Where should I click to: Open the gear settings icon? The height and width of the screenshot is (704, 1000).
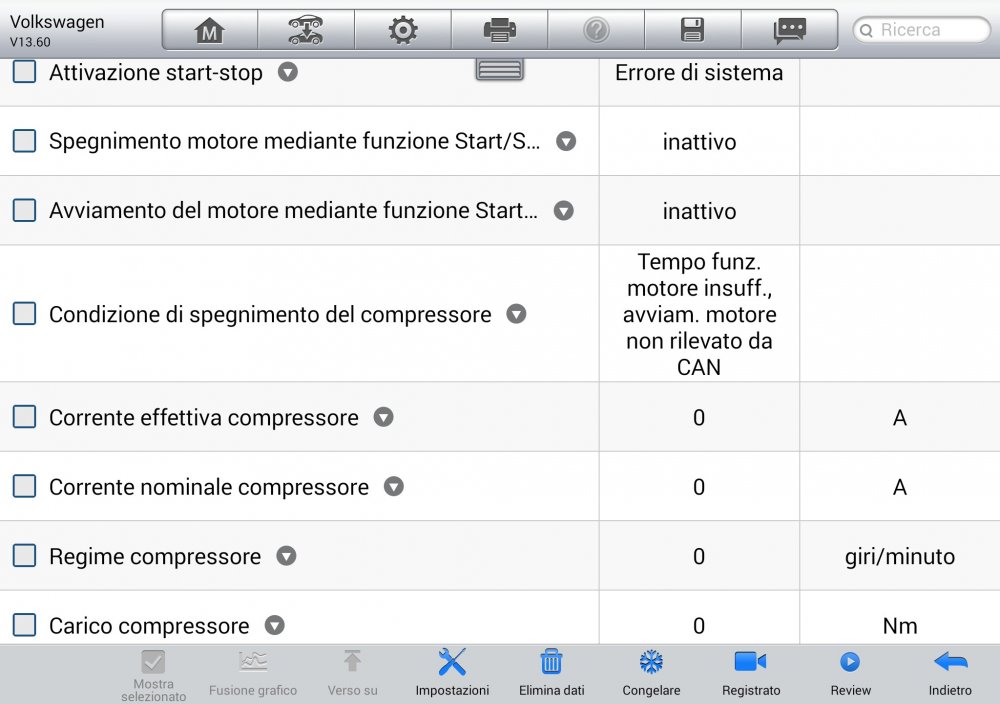click(x=402, y=30)
